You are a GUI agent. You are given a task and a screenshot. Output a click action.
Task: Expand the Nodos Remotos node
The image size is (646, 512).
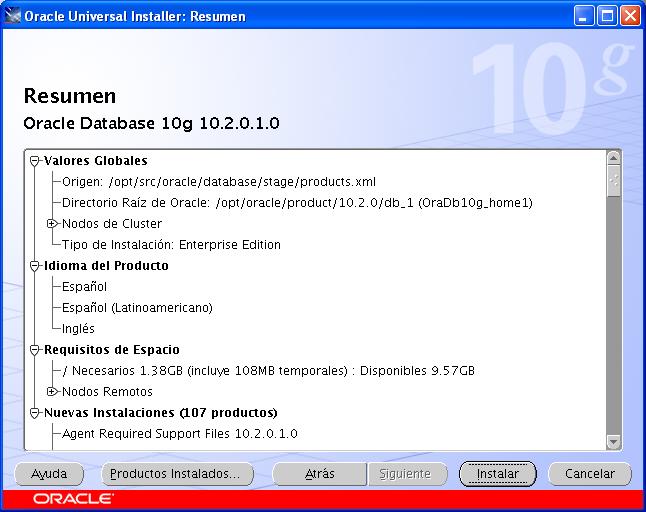coord(51,392)
